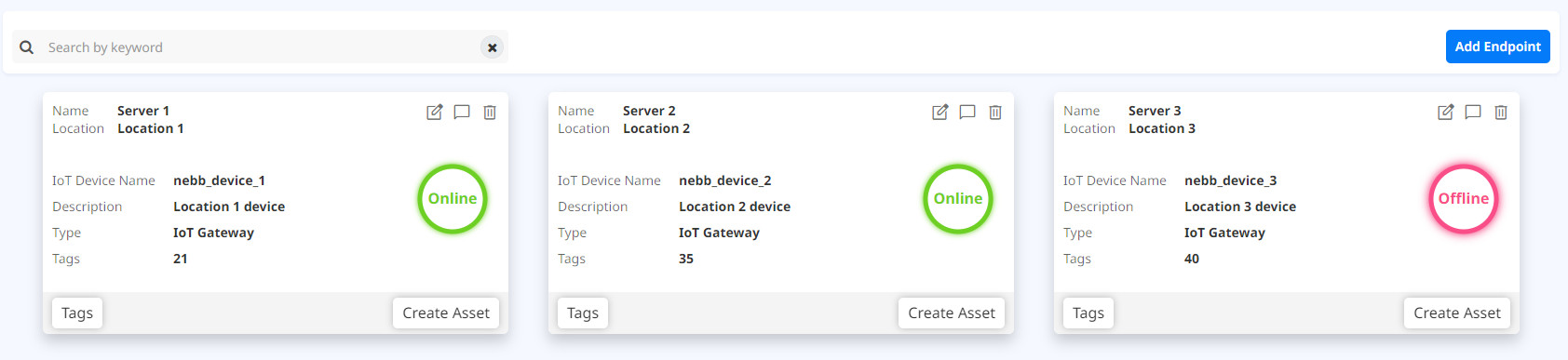
Task: Select the Server 2 name text
Action: [649, 111]
